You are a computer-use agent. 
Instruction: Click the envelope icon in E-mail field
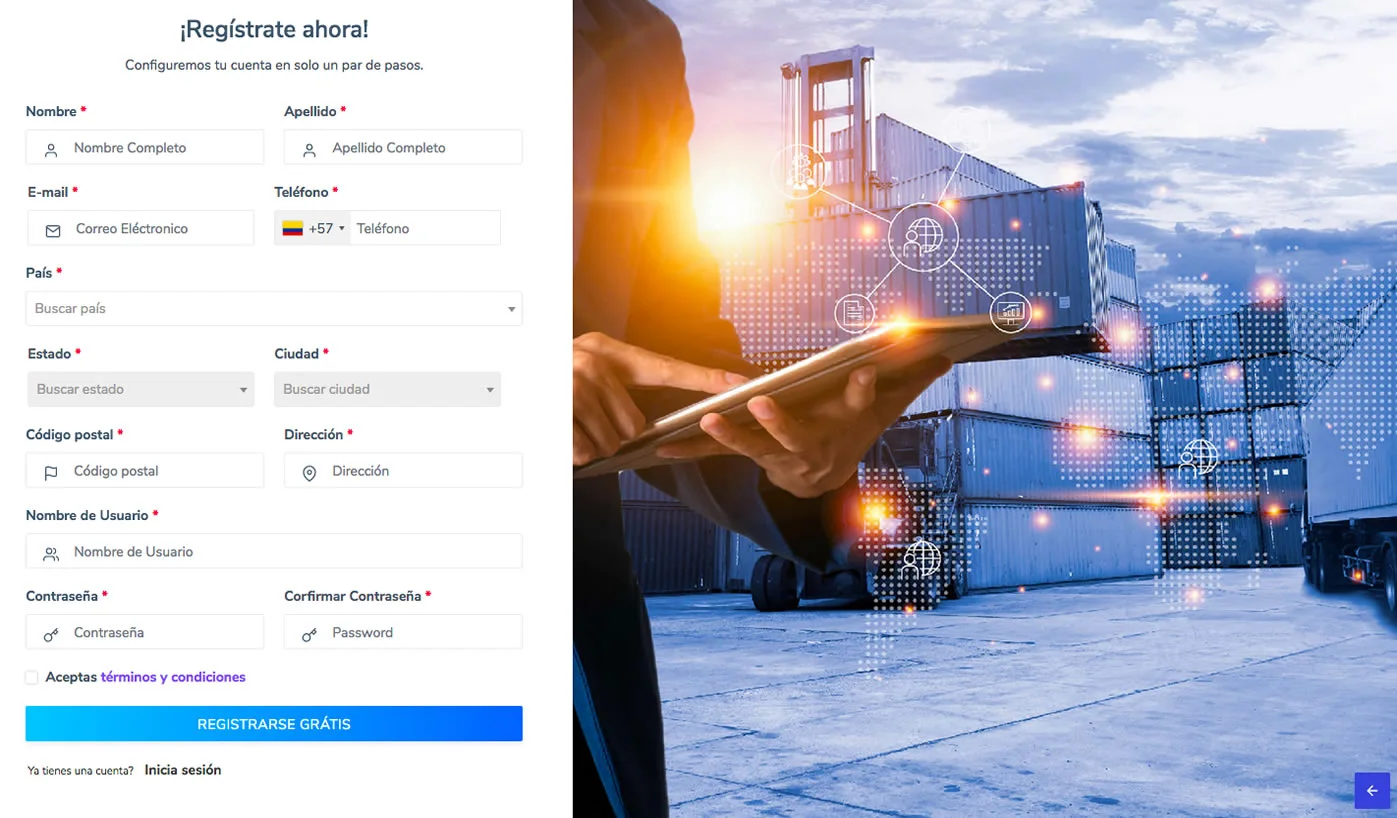coord(53,231)
